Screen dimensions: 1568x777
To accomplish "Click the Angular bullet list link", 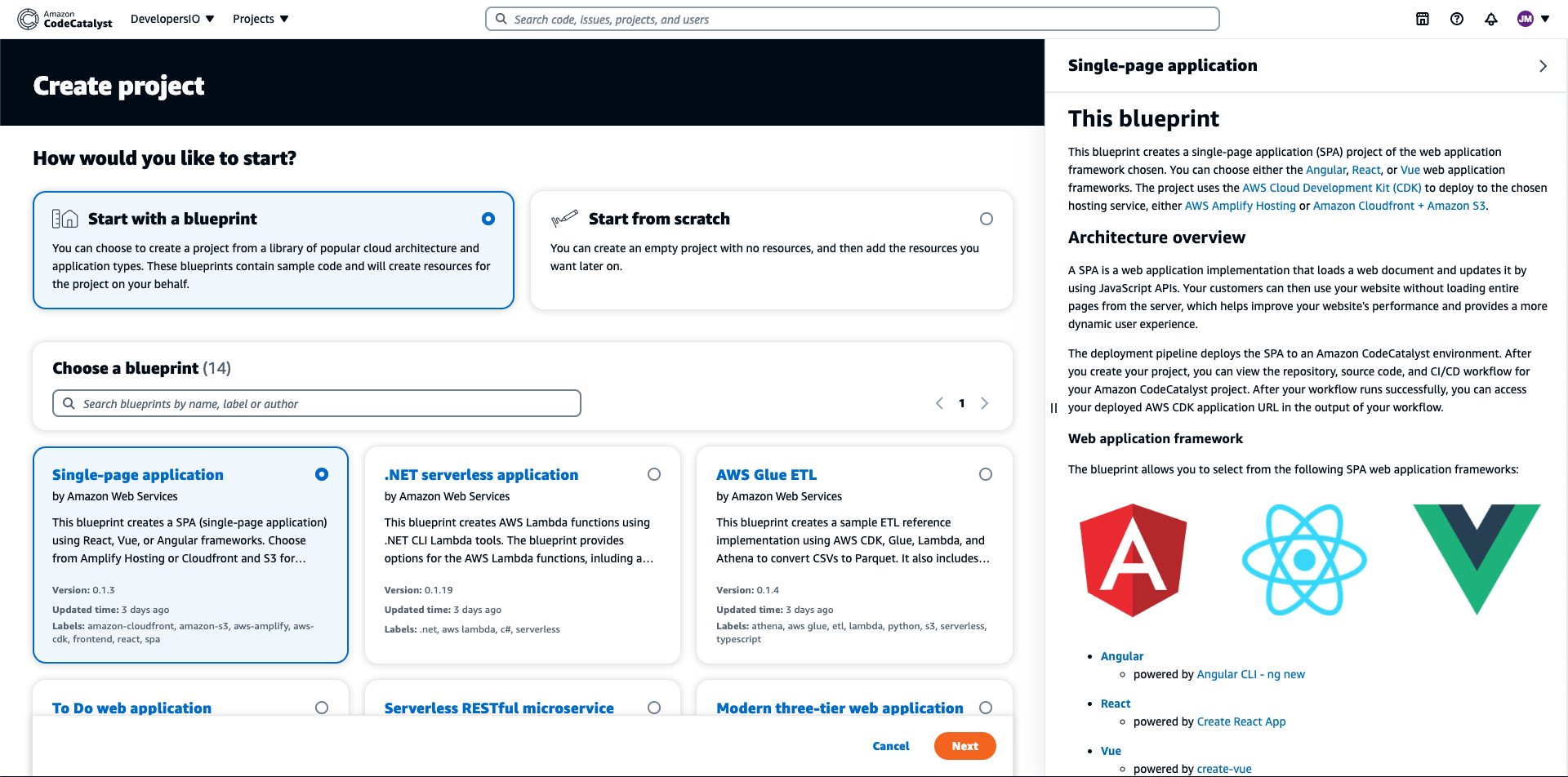I will point(1122,656).
